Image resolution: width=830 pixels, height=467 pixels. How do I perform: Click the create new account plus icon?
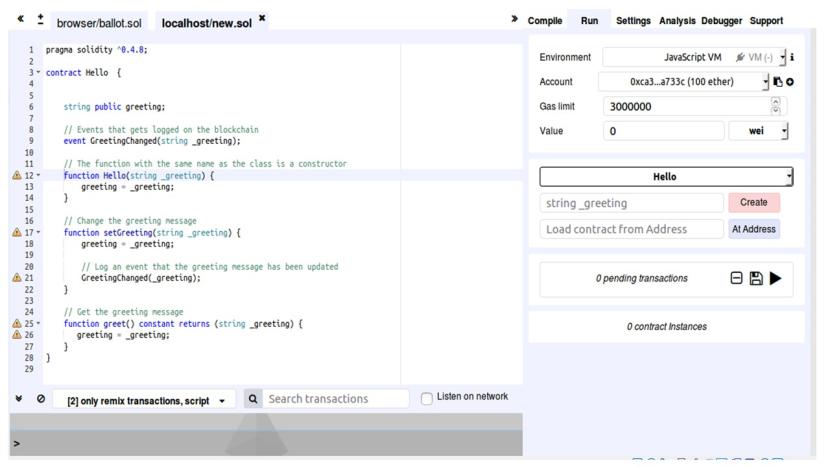[x=790, y=82]
